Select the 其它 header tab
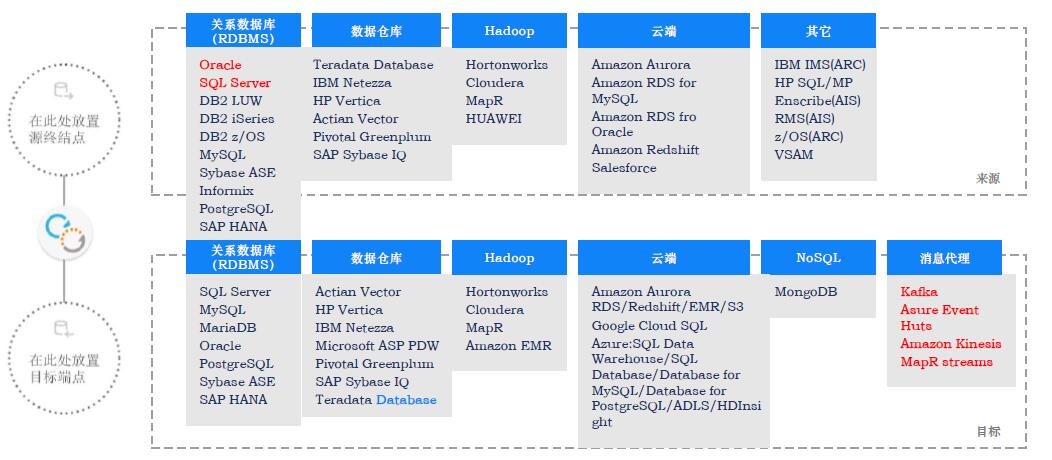 click(x=818, y=31)
